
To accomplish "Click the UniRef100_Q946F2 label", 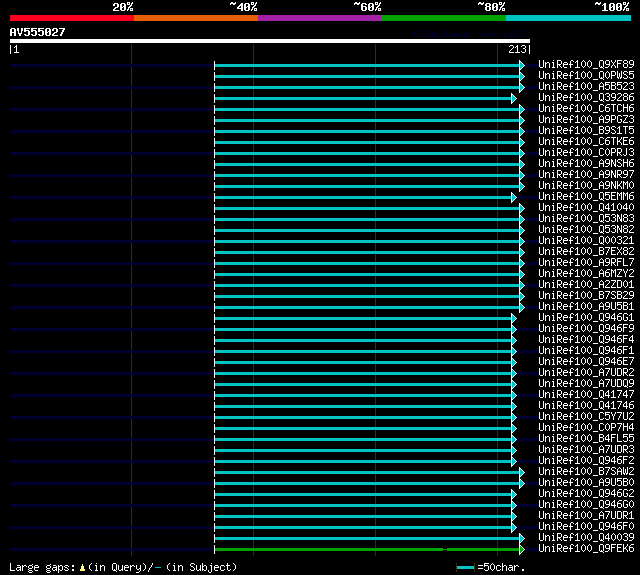I will click(586, 461).
